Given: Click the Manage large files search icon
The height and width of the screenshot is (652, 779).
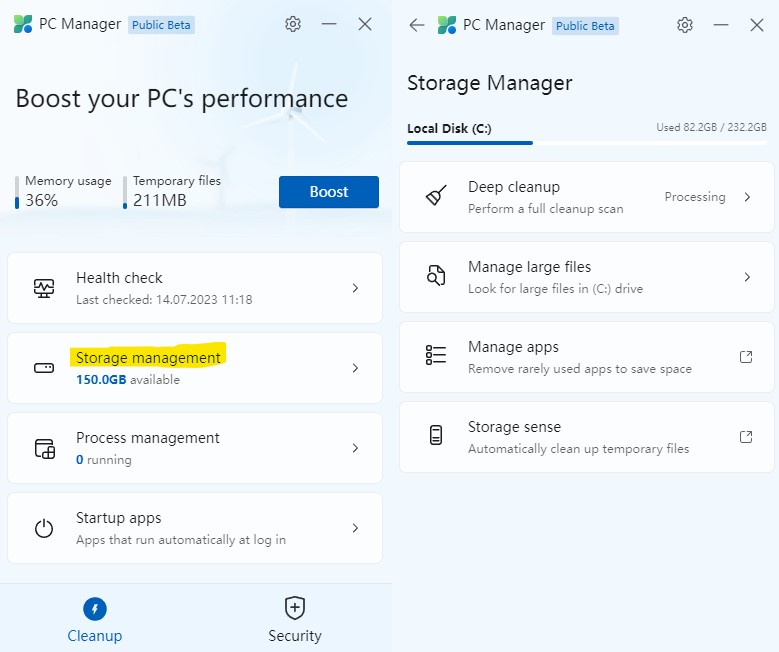Looking at the screenshot, I should tap(436, 276).
